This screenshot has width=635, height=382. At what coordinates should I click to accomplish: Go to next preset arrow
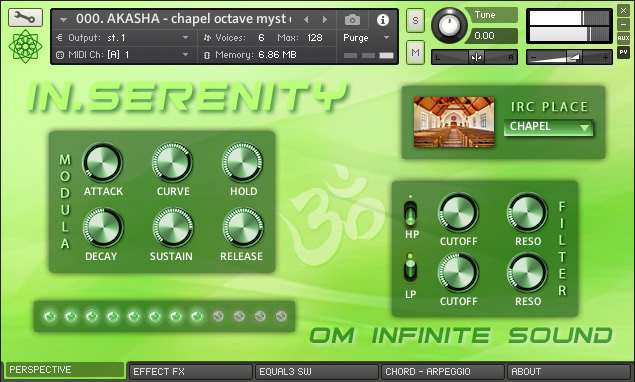[x=325, y=19]
